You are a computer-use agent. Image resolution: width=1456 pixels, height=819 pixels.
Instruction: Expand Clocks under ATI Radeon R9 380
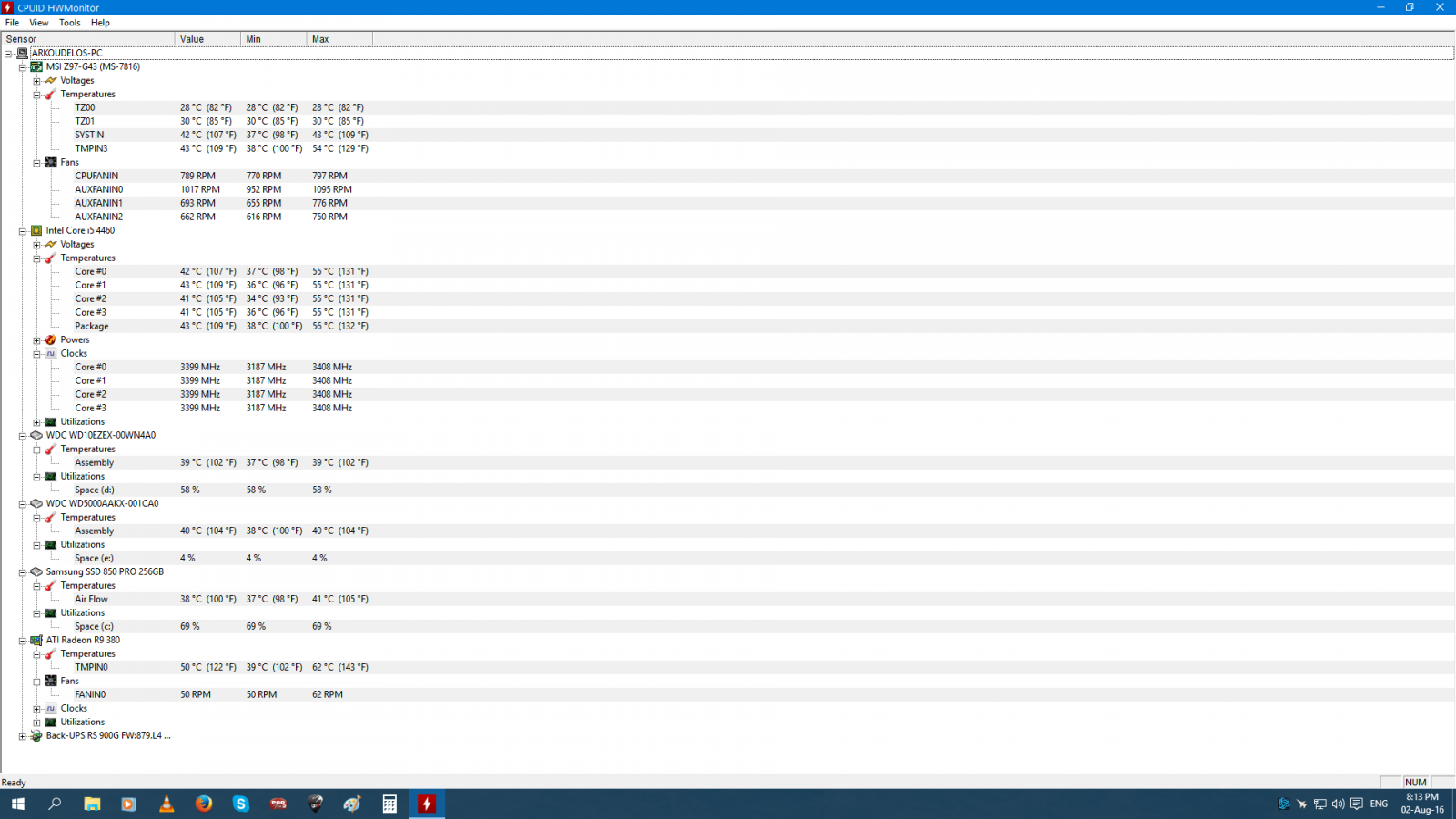coord(37,708)
